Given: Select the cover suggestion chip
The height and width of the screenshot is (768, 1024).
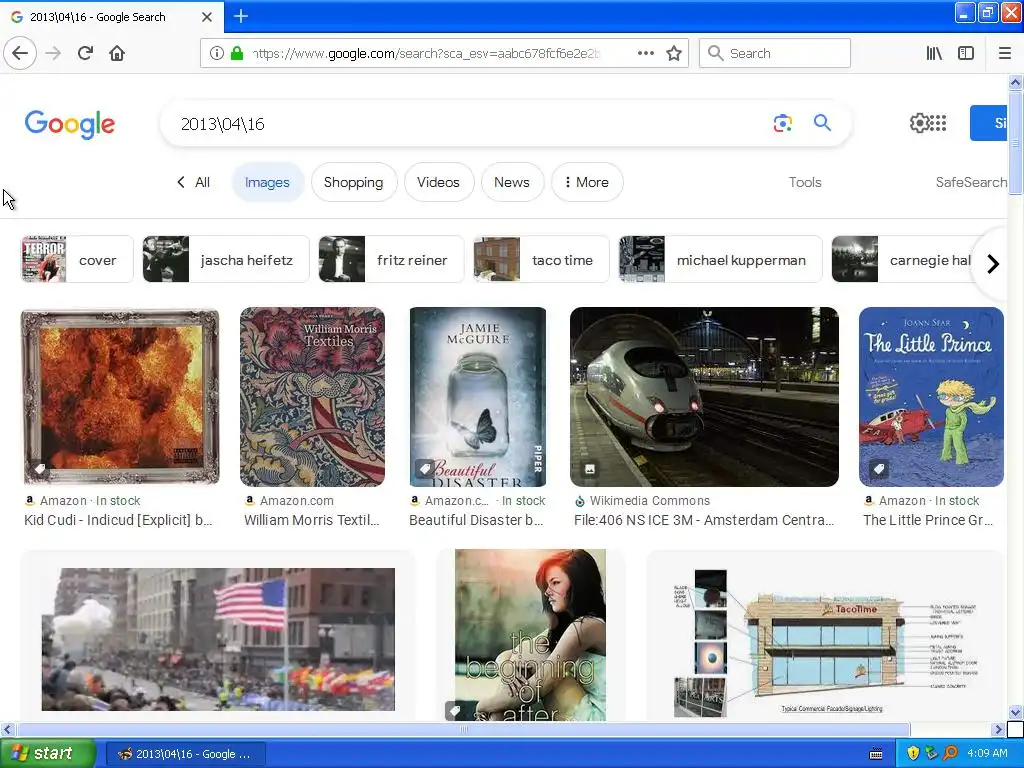Looking at the screenshot, I should pos(77,259).
